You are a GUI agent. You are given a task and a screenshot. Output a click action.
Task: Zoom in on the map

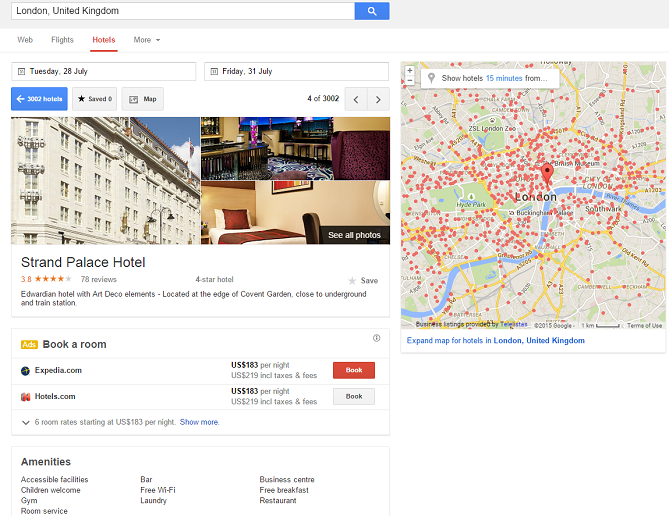point(410,70)
